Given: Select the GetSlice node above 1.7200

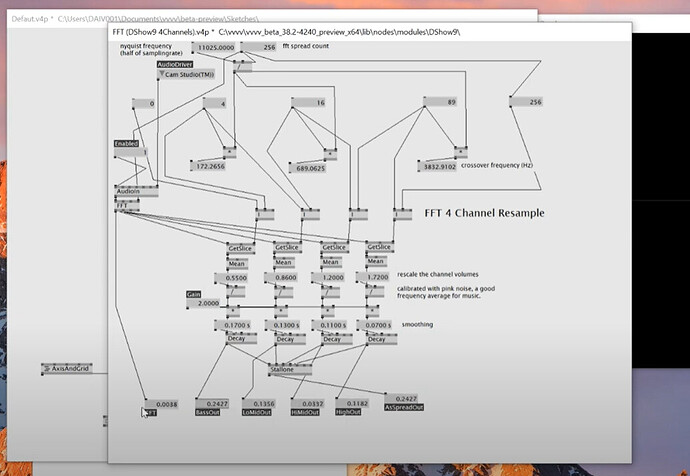Looking at the screenshot, I should pos(380,247).
